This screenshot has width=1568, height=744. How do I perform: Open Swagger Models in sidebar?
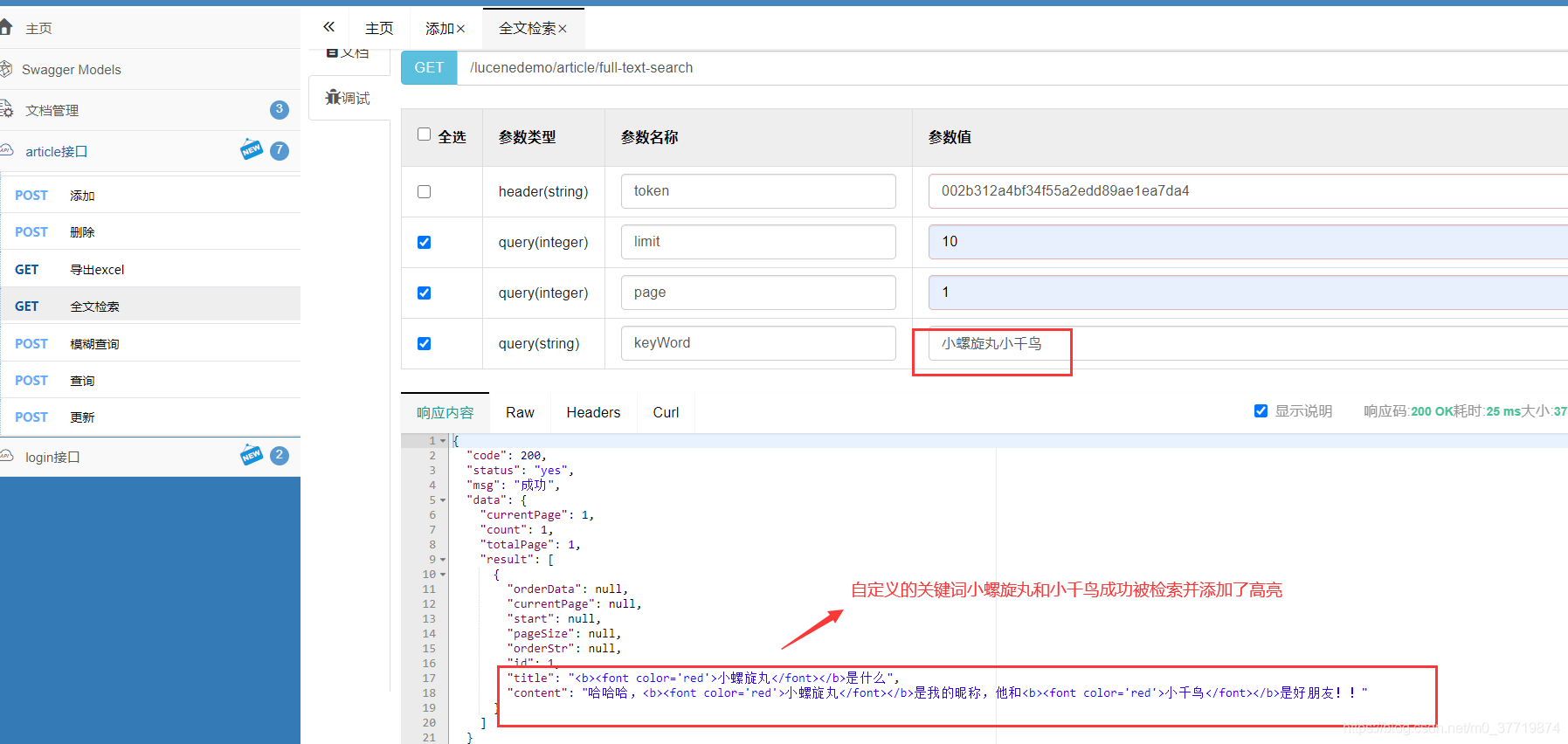point(150,69)
